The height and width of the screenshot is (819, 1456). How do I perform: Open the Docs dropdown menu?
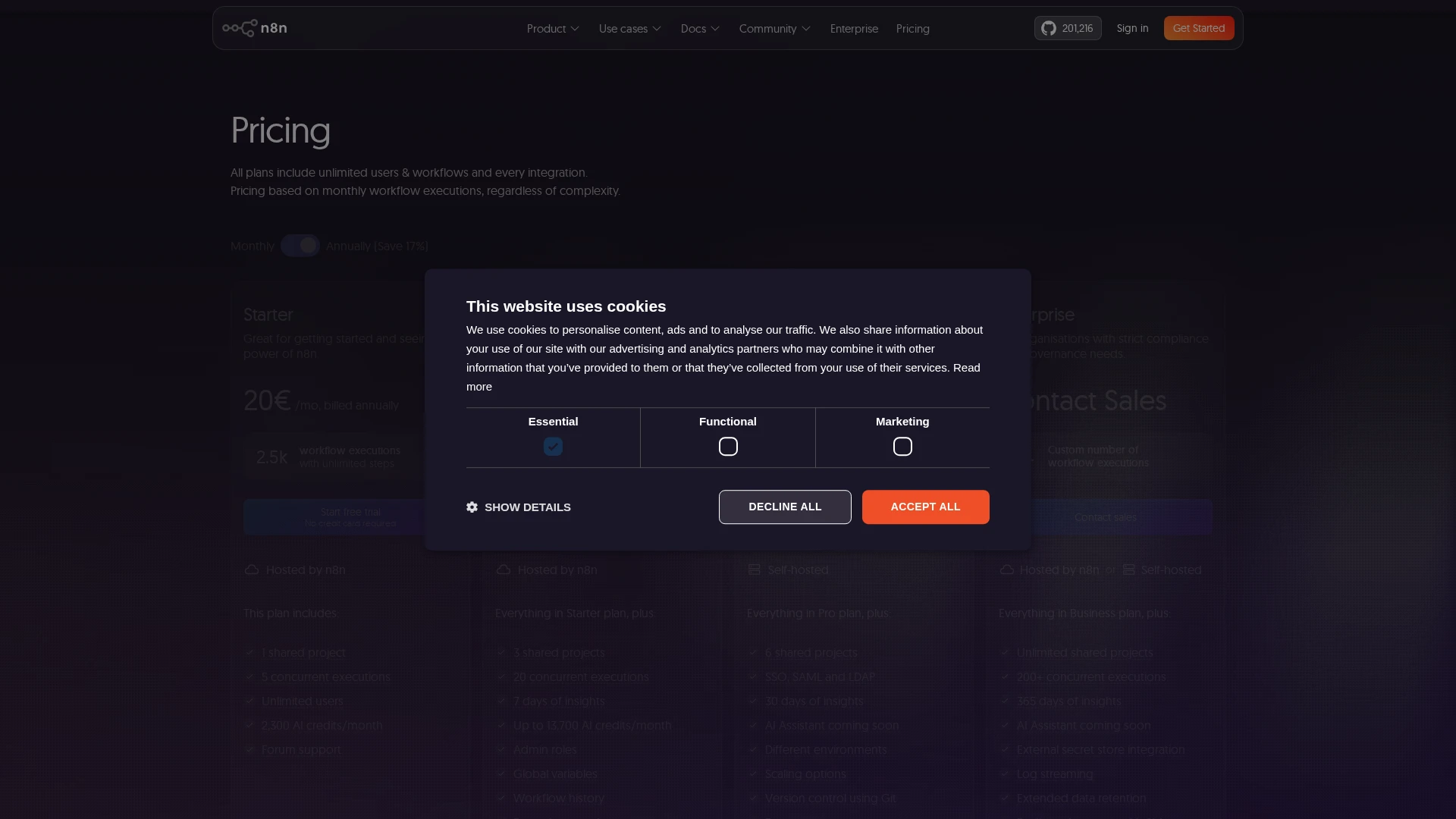pyautogui.click(x=700, y=29)
